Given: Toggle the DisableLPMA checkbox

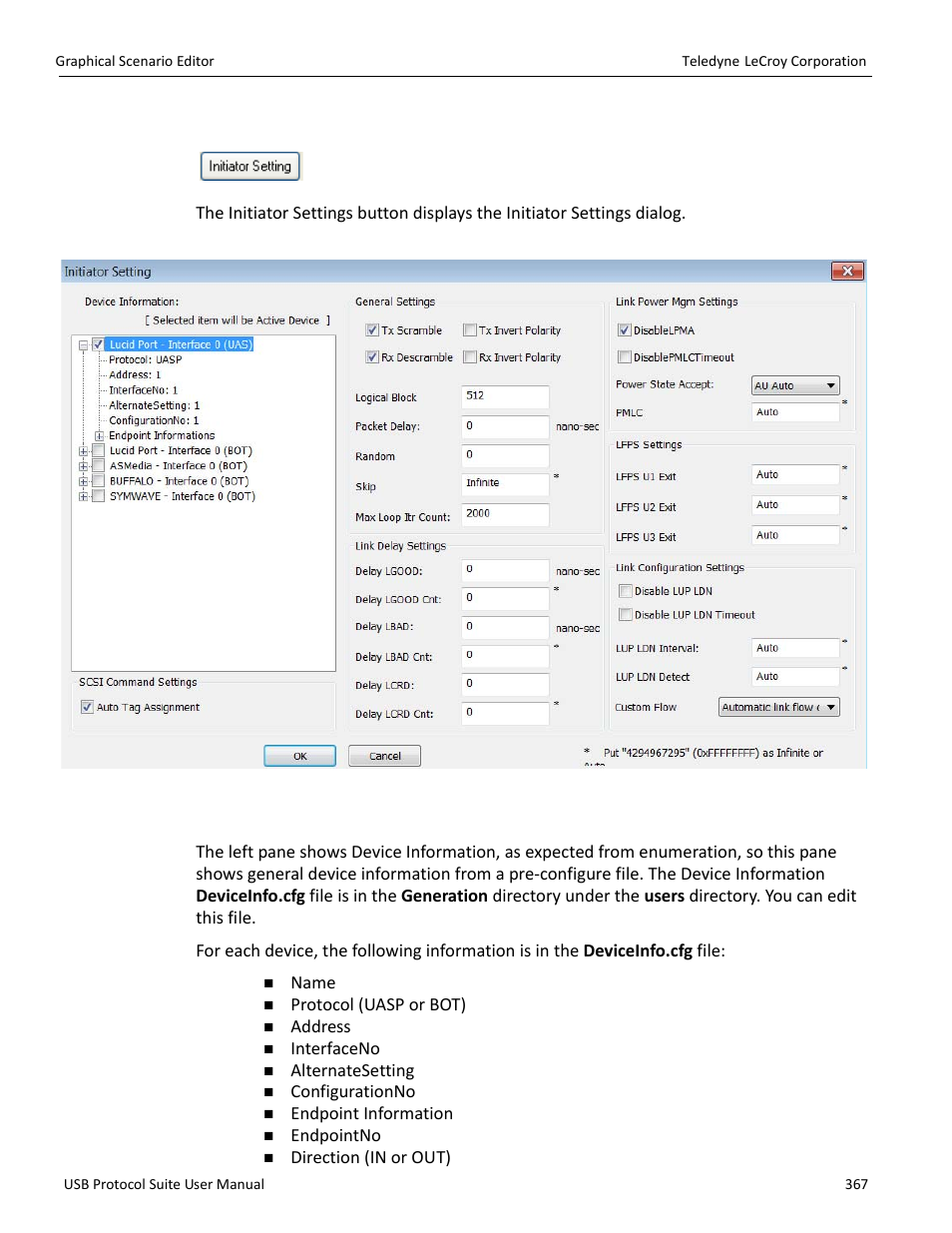Looking at the screenshot, I should click(x=625, y=330).
